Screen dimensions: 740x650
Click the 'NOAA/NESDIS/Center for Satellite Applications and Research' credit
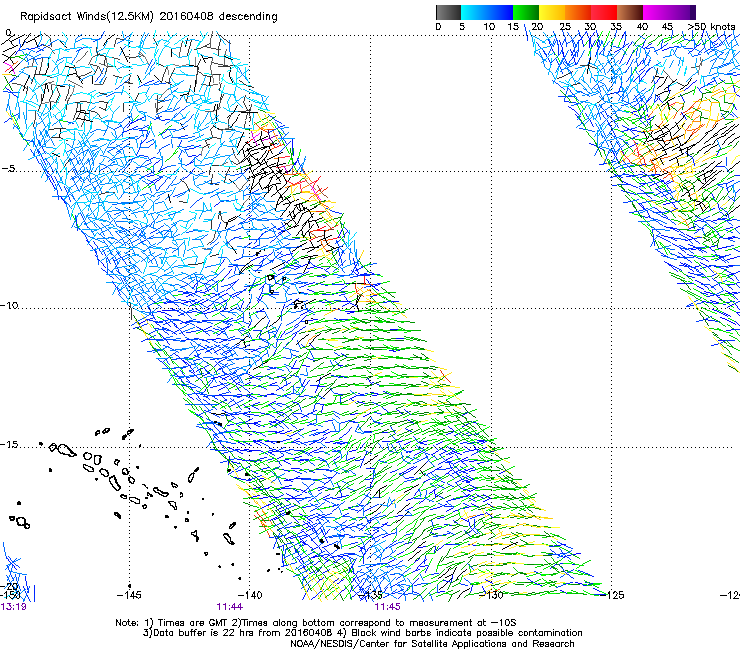[432, 644]
